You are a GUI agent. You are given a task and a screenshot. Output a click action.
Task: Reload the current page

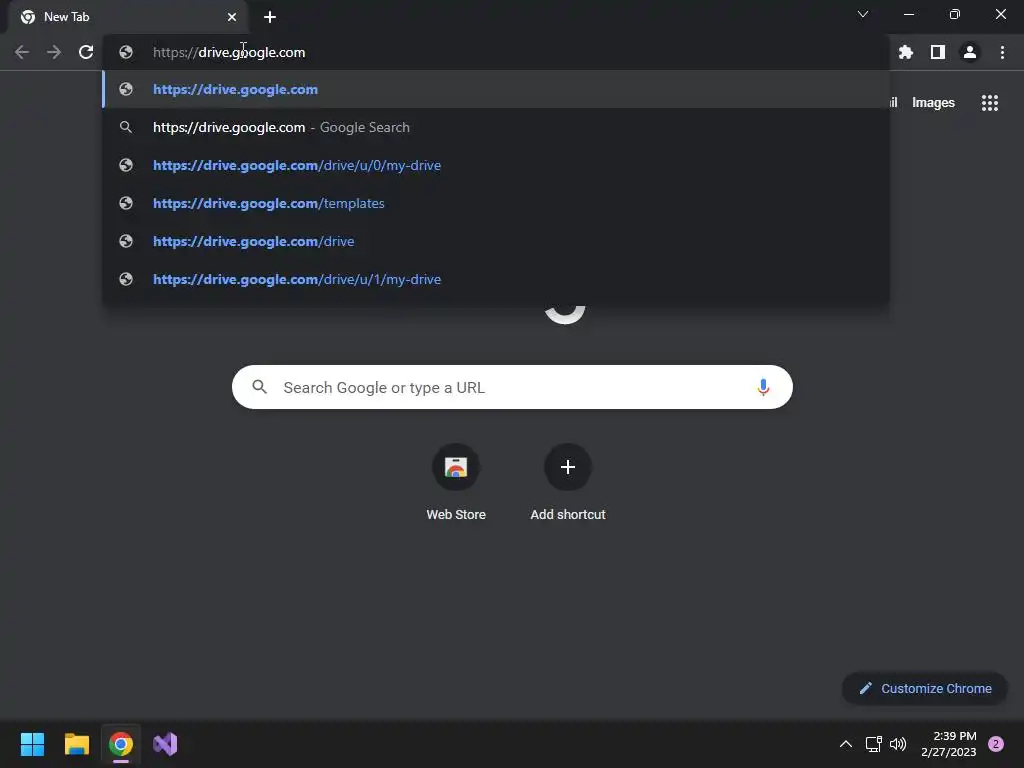[x=86, y=52]
